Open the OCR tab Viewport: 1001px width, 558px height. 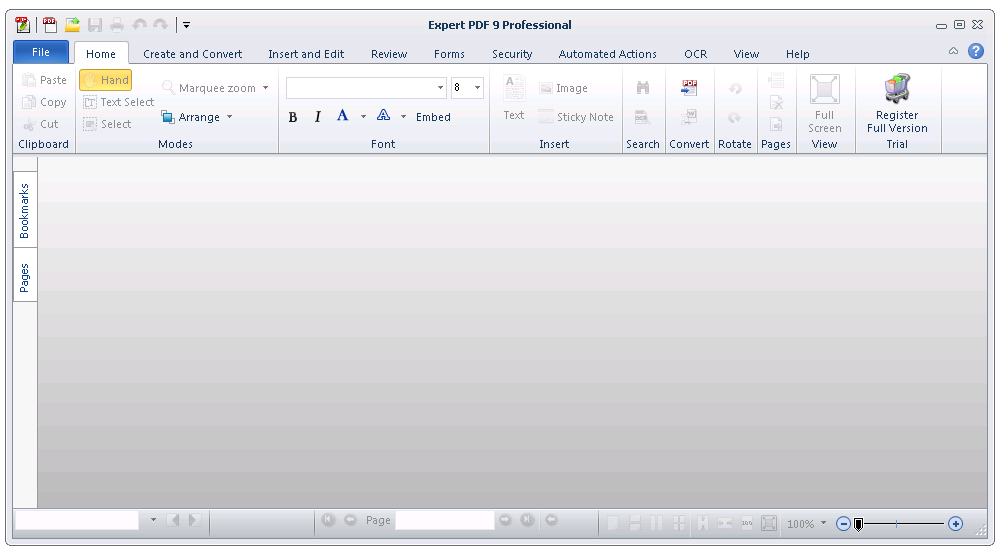coord(696,54)
